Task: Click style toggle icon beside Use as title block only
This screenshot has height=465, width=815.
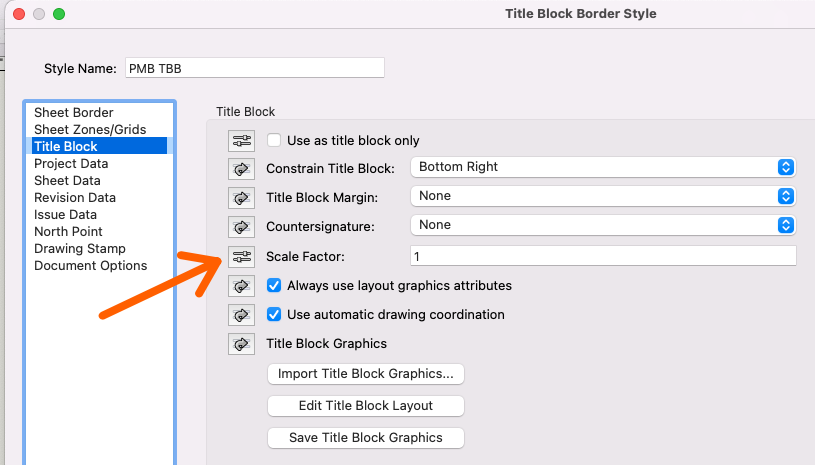Action: pyautogui.click(x=241, y=141)
